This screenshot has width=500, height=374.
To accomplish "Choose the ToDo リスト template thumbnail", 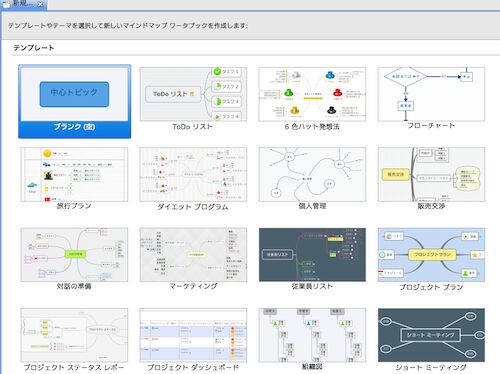I will click(x=193, y=94).
